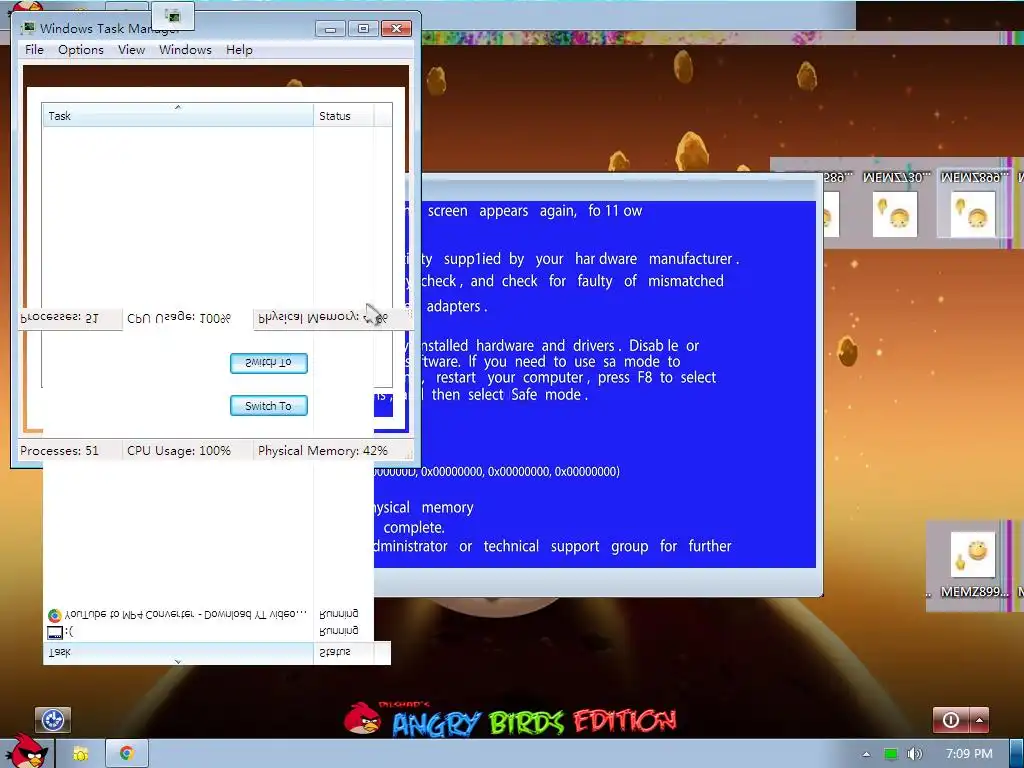Click the Angry Birds Edition logo
This screenshot has width=1024, height=768.
tap(510, 720)
